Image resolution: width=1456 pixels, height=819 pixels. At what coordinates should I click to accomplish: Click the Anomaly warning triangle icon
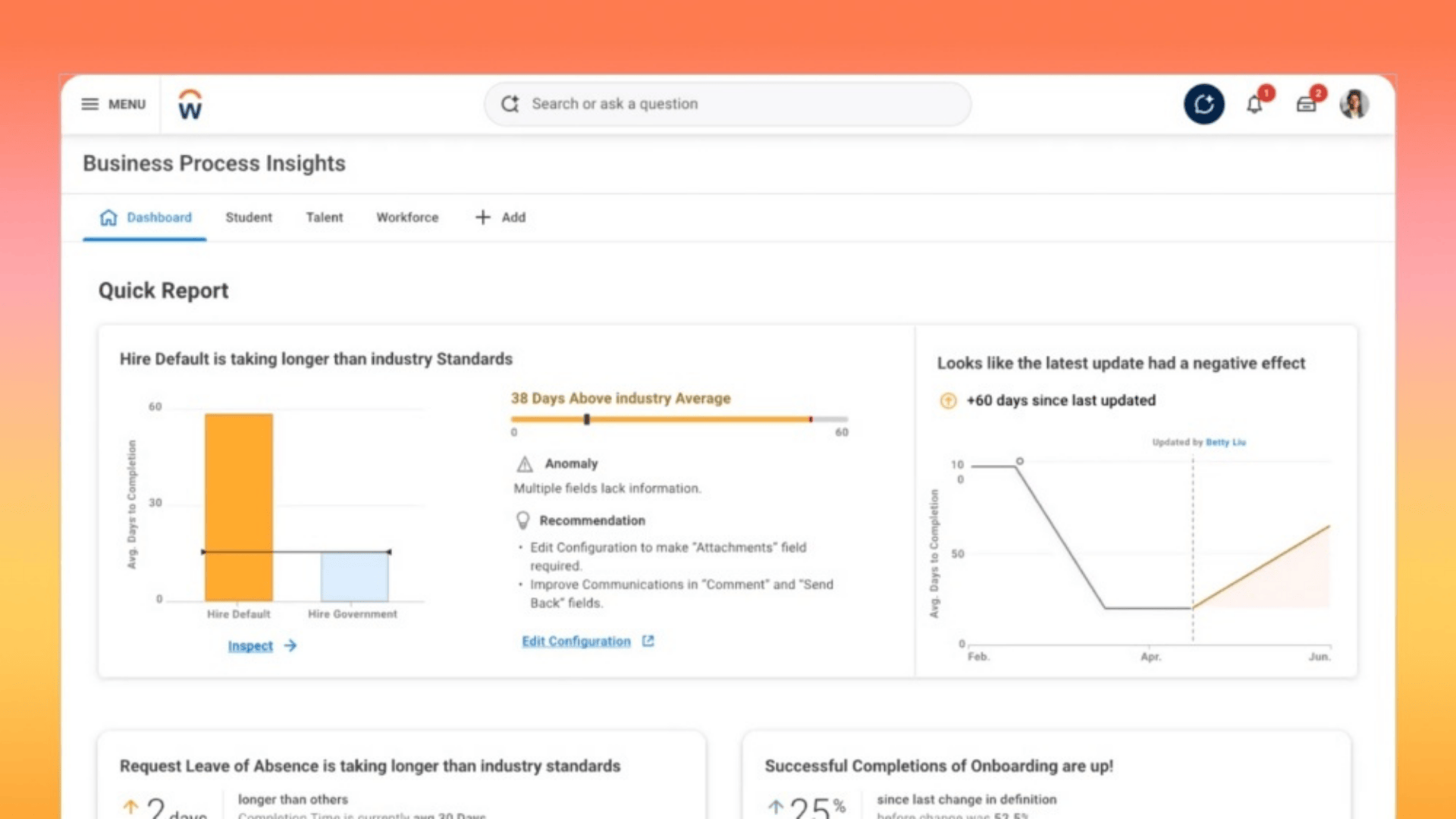pos(525,464)
